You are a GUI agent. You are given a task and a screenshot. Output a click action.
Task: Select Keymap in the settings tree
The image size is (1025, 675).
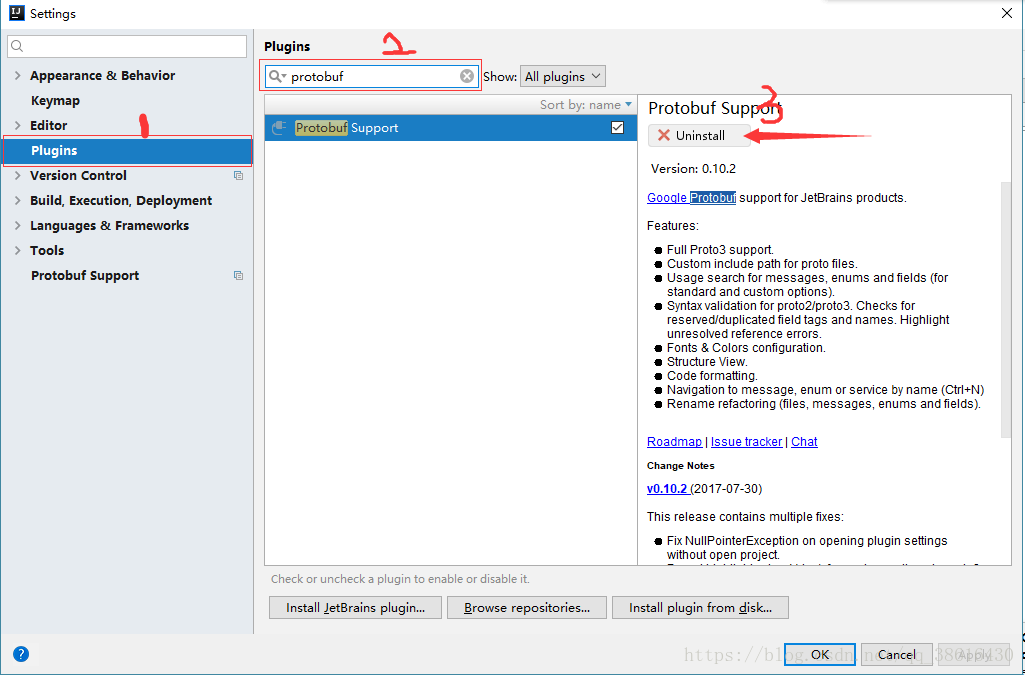pyautogui.click(x=56, y=101)
